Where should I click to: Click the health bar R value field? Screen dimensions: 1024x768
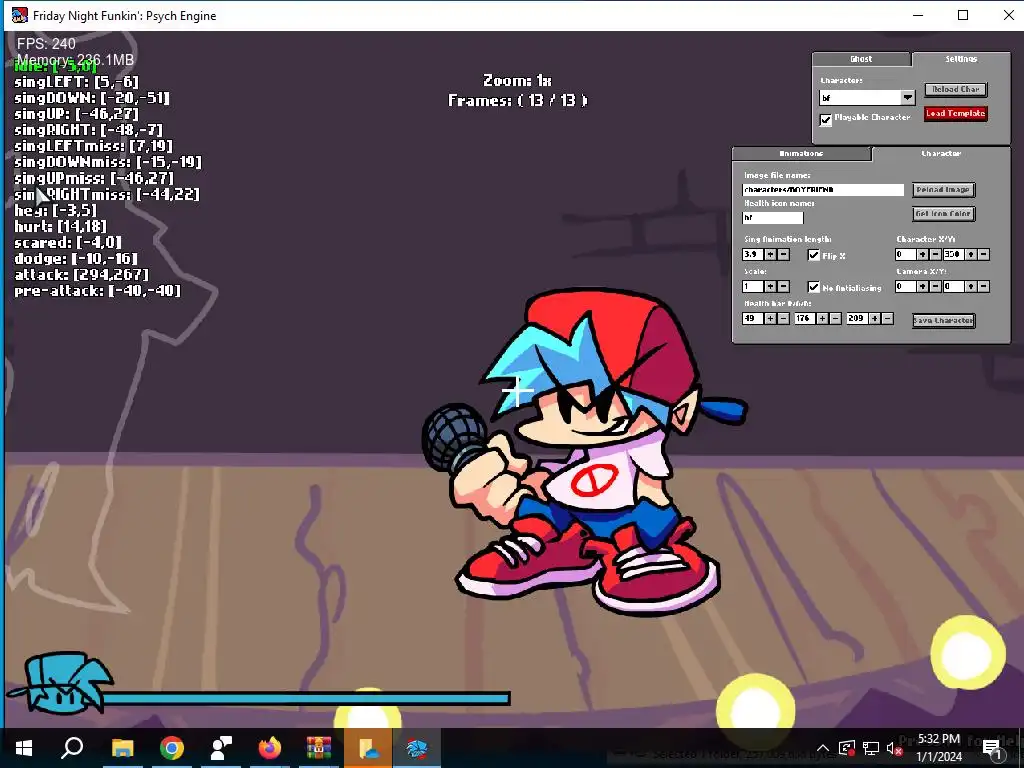click(753, 319)
